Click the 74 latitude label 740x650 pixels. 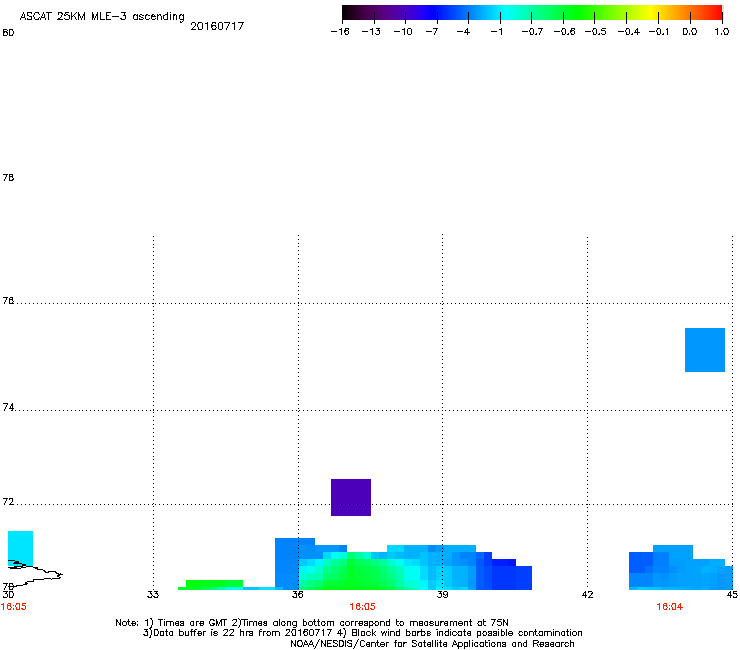[x=8, y=407]
